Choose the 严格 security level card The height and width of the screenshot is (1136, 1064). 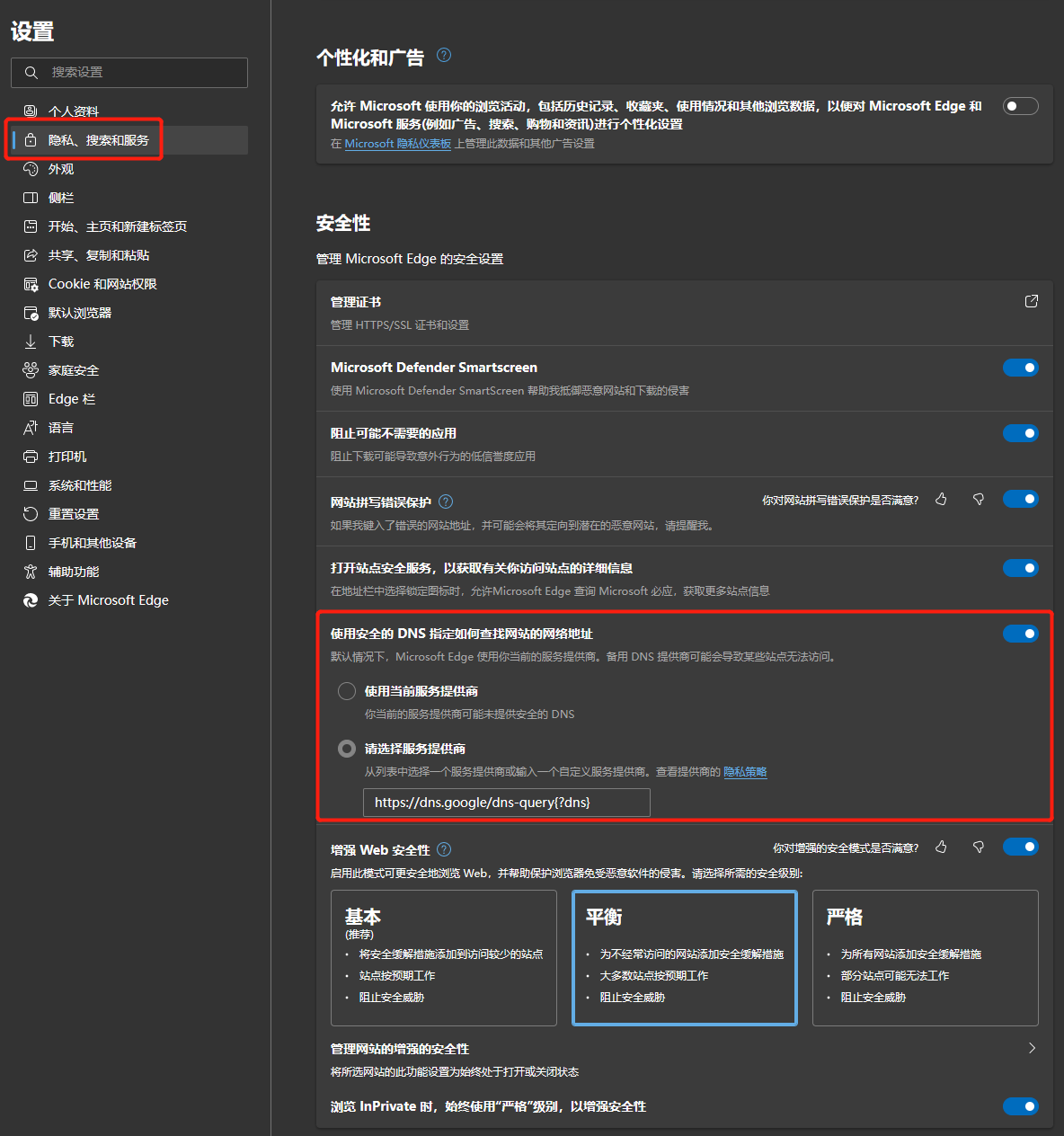925,957
